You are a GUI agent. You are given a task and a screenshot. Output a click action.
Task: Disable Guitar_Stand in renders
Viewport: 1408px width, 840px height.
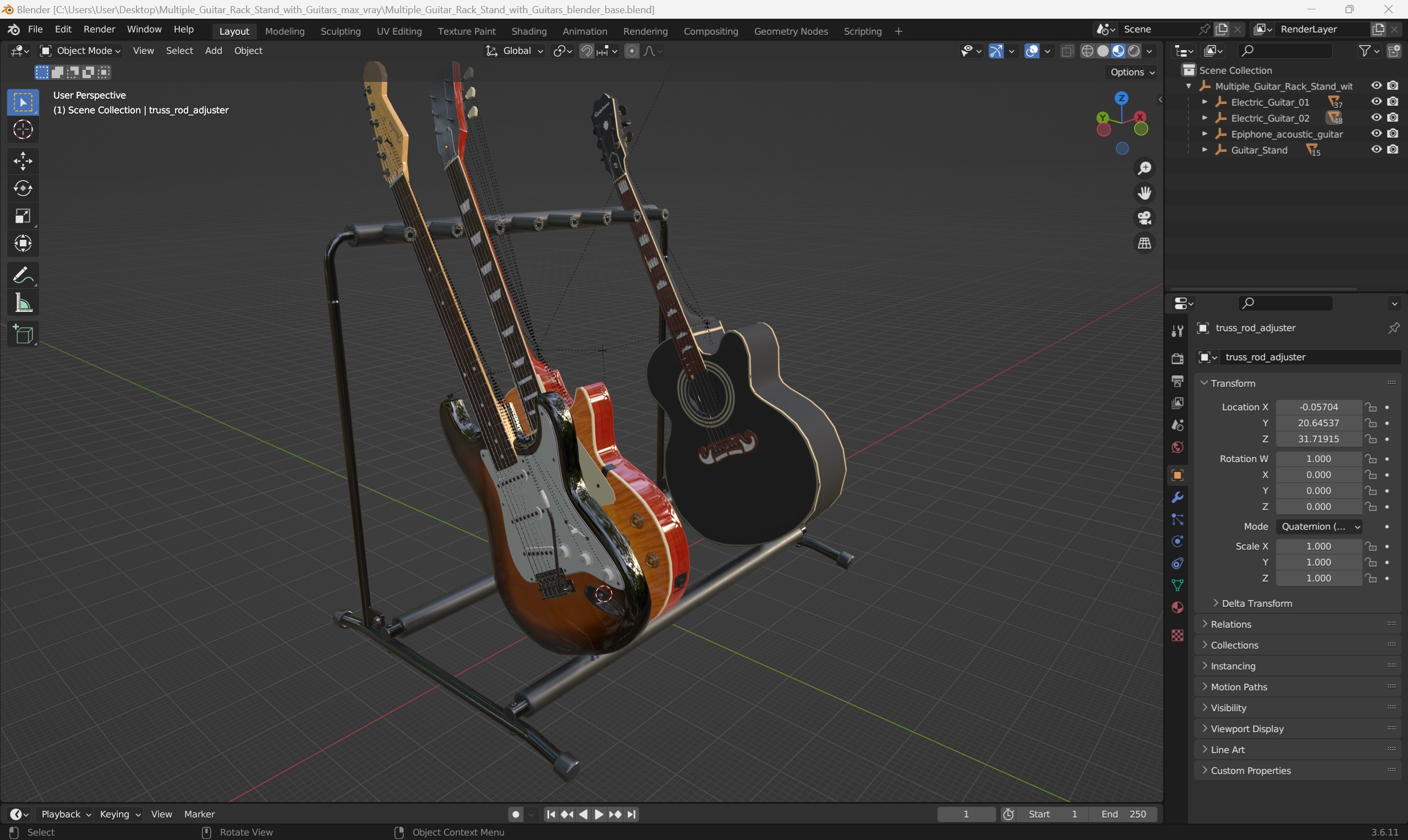click(1393, 150)
